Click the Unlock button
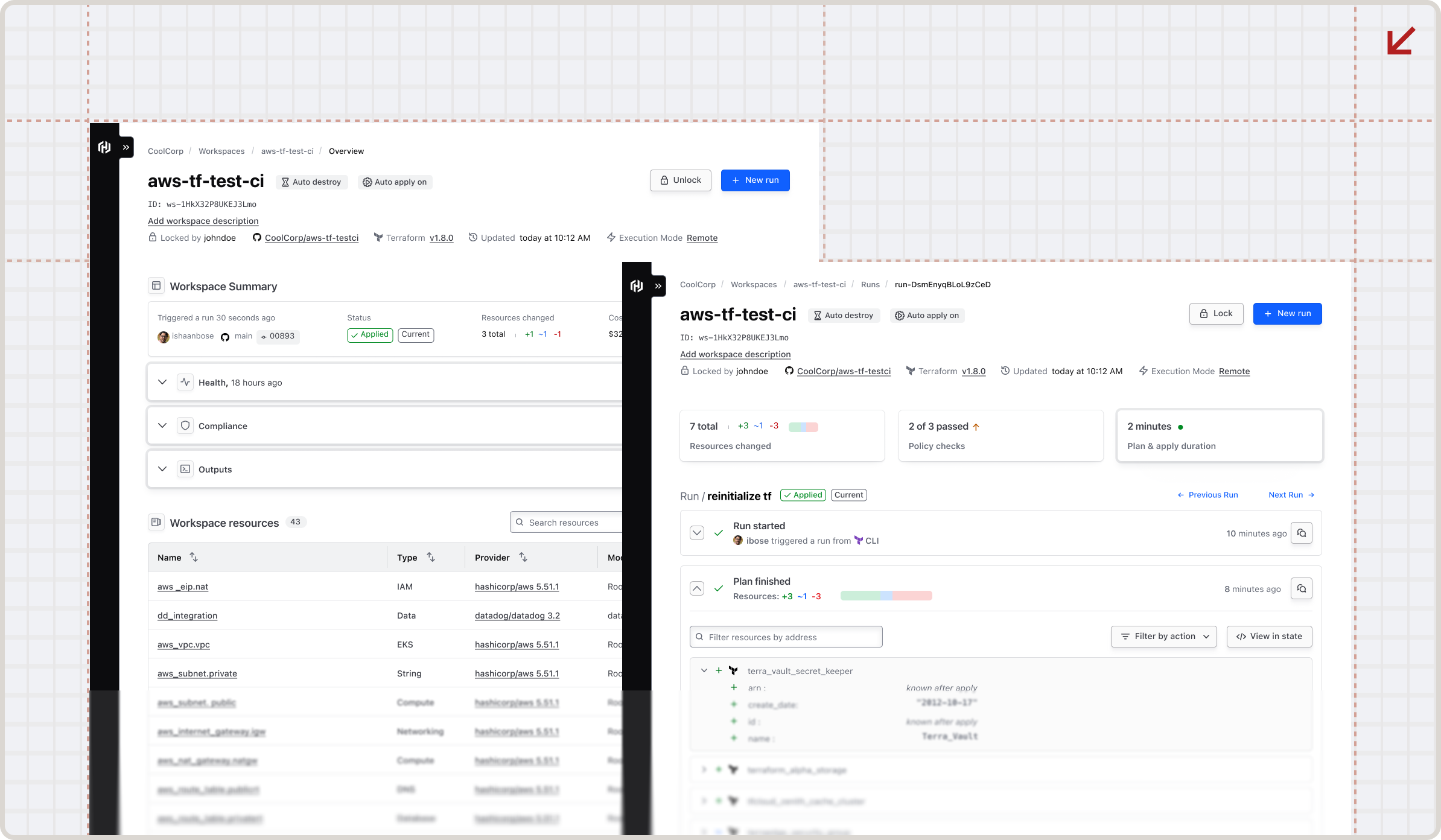 coord(680,180)
